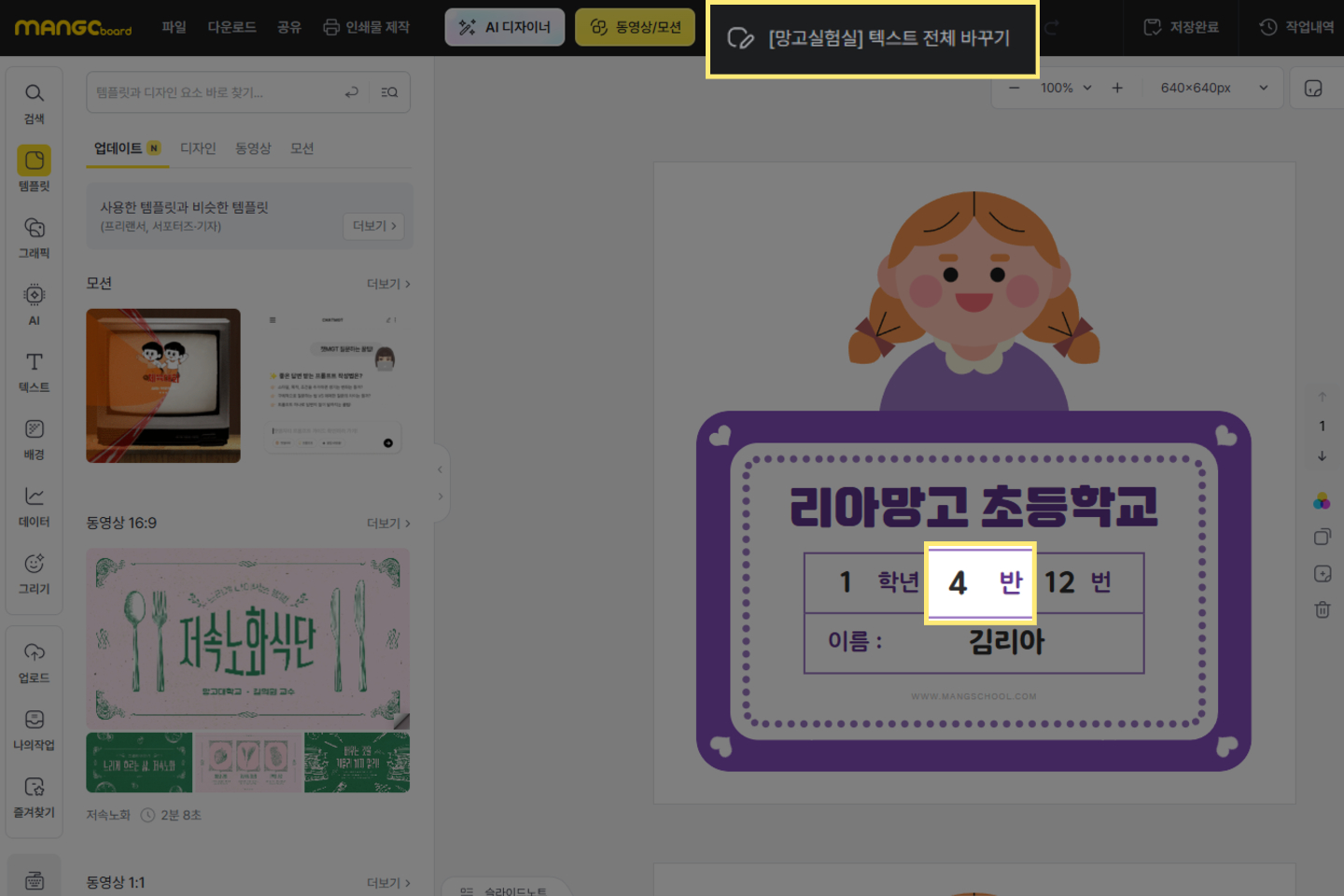Duplicate the page using the copy icon
This screenshot has height=896, width=1344.
click(x=1322, y=538)
